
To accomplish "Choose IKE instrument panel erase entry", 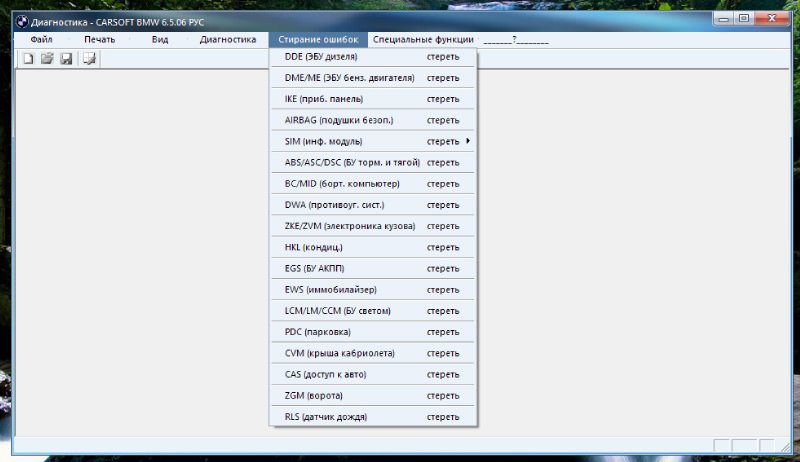I will click(373, 99).
